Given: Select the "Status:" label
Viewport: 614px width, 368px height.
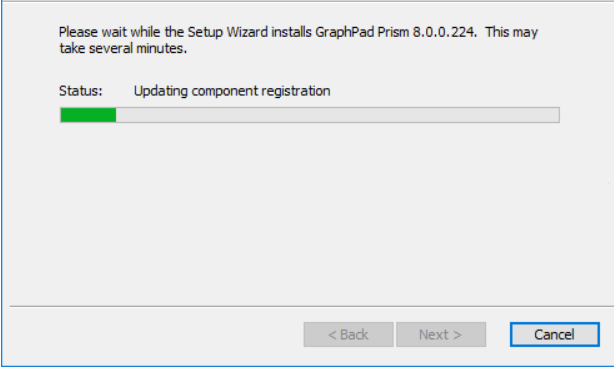Looking at the screenshot, I should pos(81,91).
